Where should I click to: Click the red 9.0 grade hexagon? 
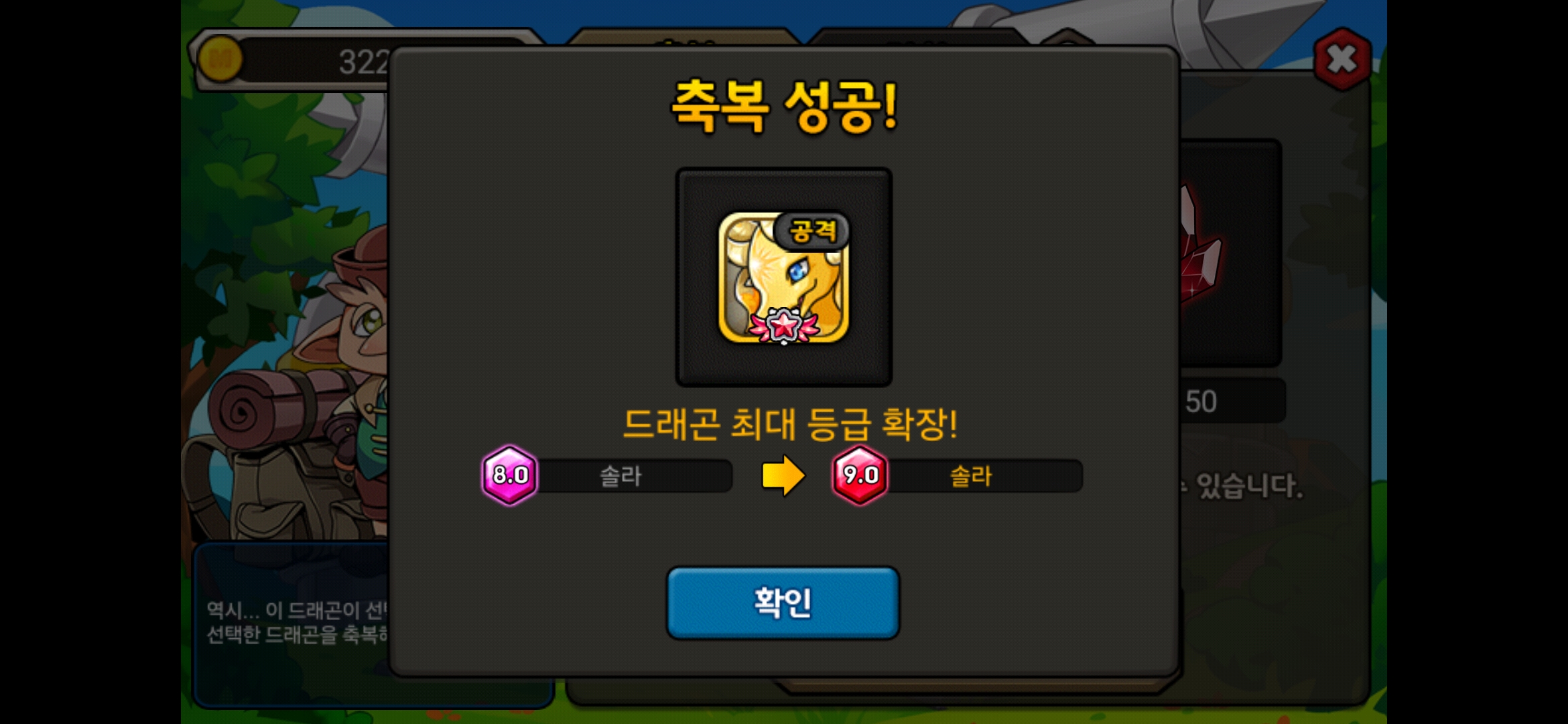[x=860, y=475]
